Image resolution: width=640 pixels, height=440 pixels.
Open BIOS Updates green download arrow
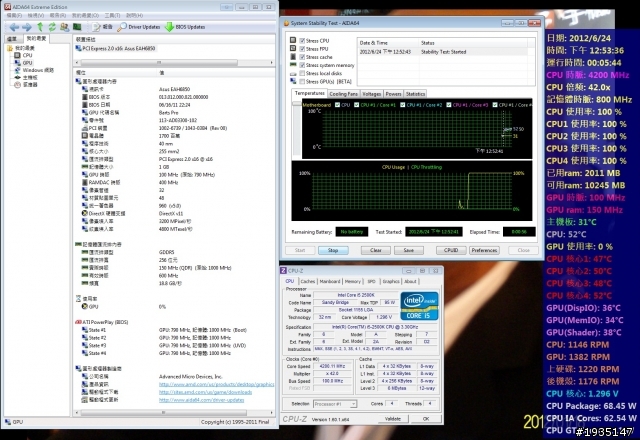169,27
